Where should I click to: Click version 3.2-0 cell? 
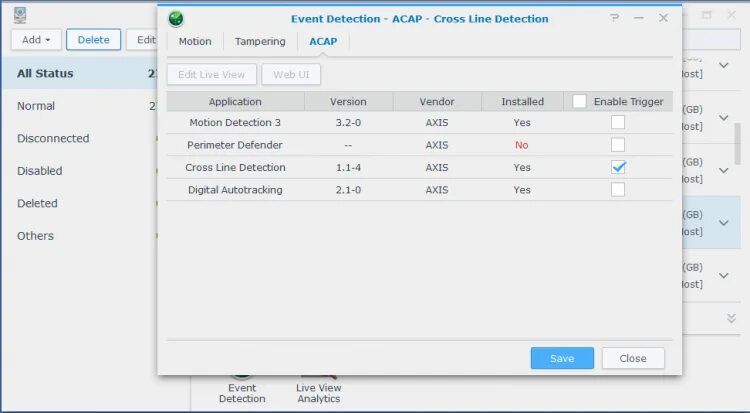pyautogui.click(x=348, y=123)
